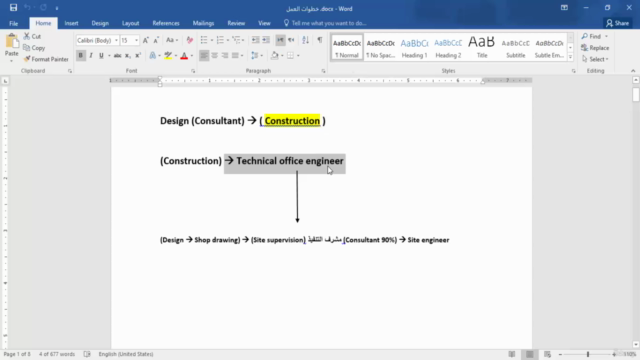Image resolution: width=640 pixels, height=360 pixels.
Task: Apply the Heading 1 style
Action: pos(414,48)
